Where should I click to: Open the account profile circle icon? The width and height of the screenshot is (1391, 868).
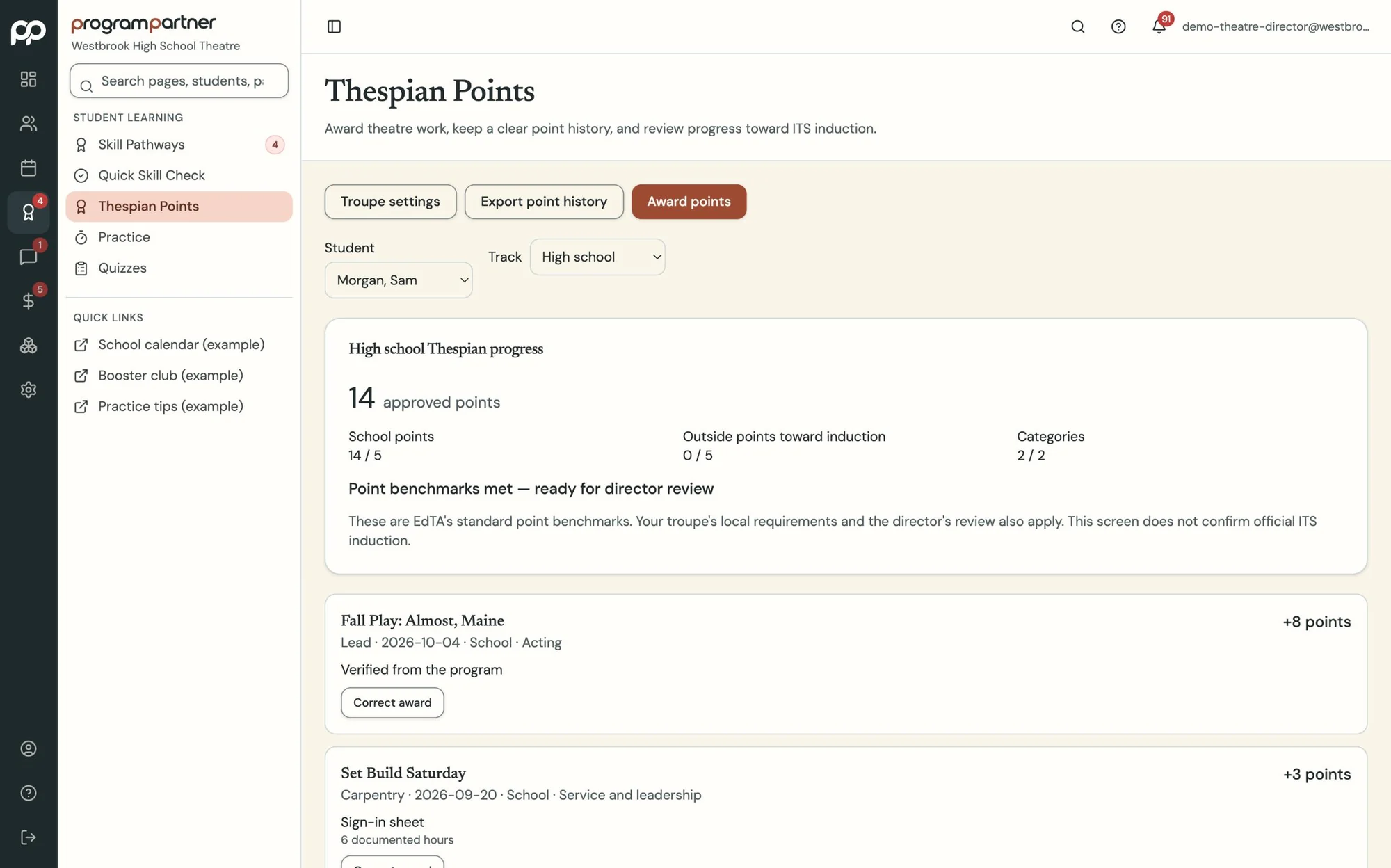(29, 748)
